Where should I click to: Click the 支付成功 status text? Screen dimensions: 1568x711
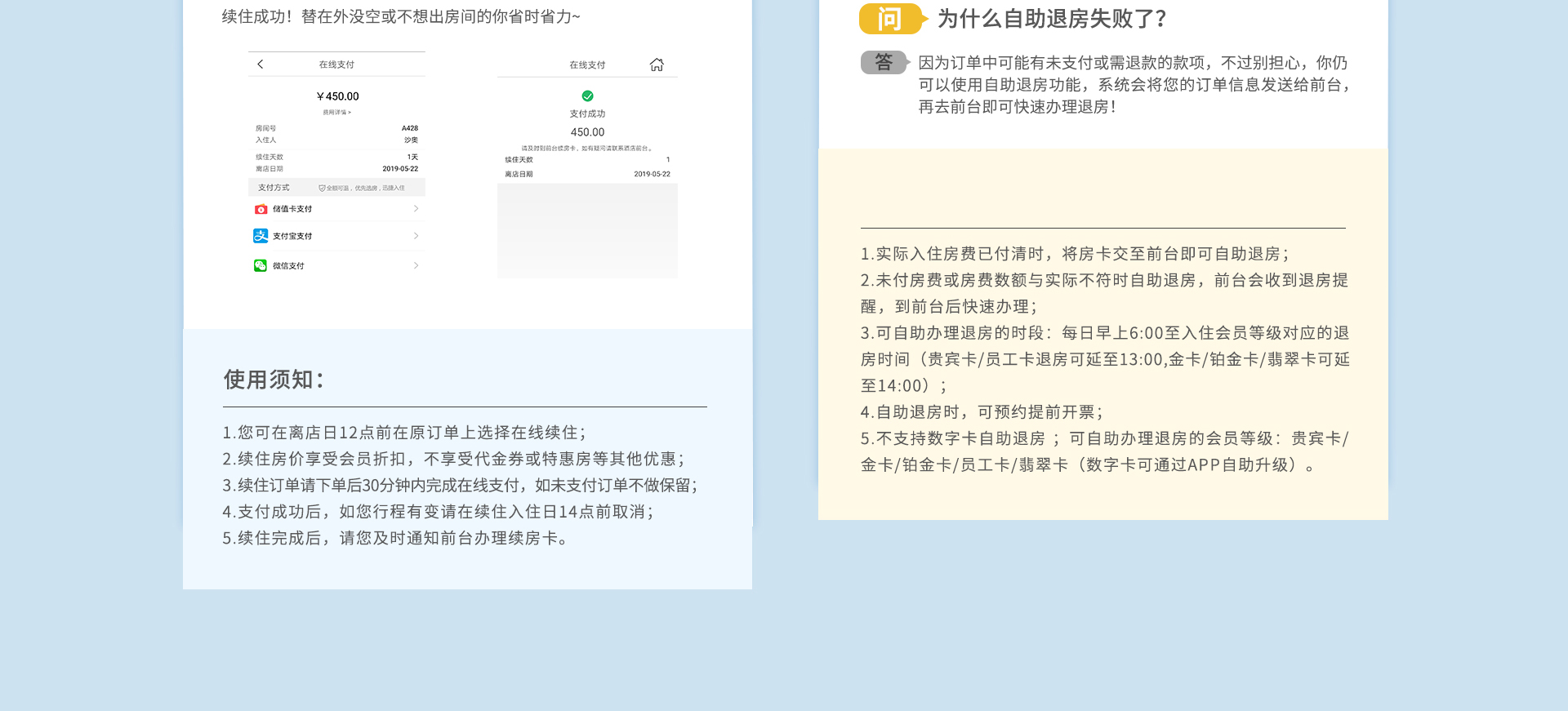point(587,113)
